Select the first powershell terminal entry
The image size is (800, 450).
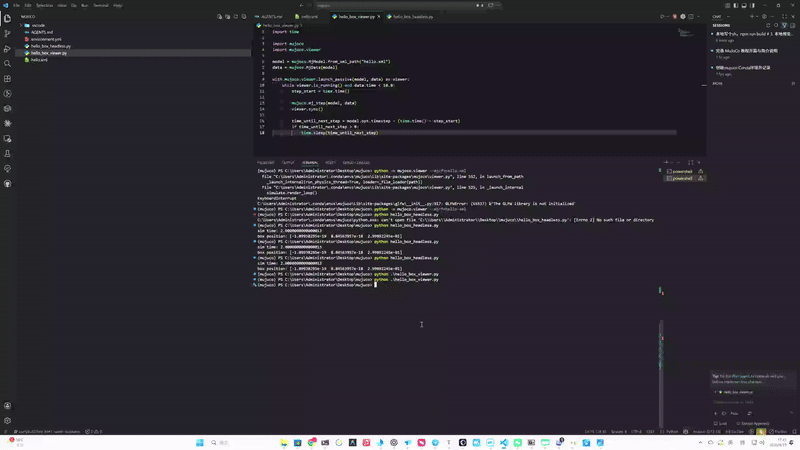click(681, 171)
